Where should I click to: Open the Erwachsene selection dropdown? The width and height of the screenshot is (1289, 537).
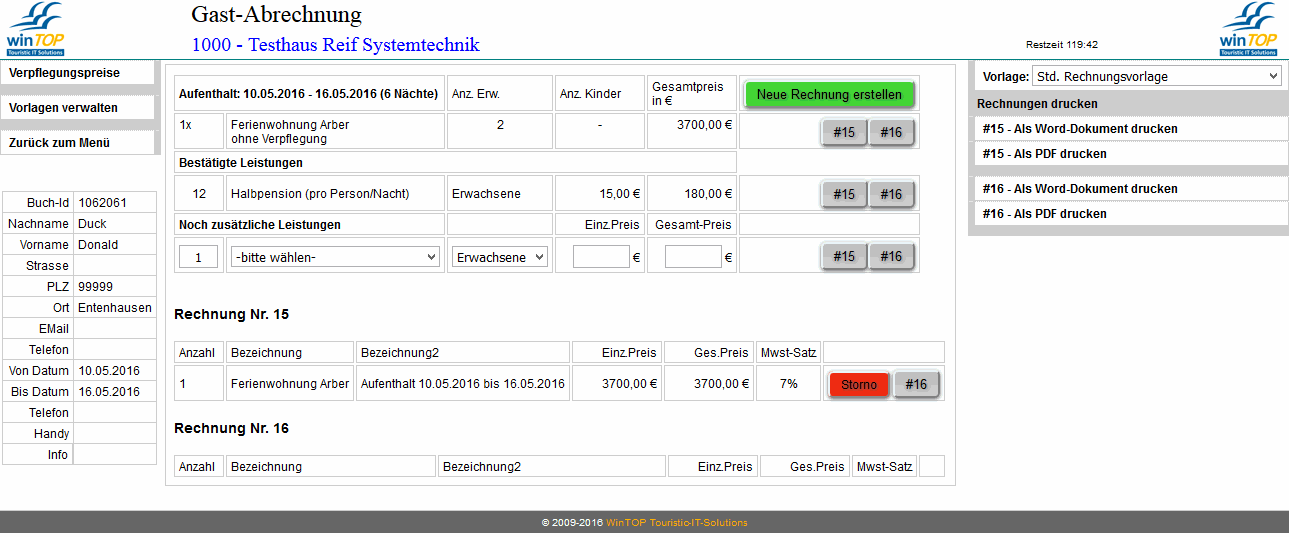tap(499, 257)
